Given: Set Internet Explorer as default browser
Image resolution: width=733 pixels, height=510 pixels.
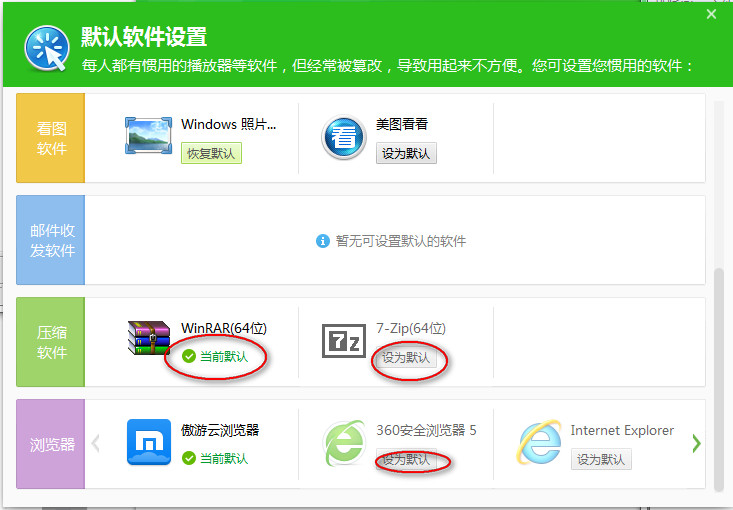Looking at the screenshot, I should click(601, 460).
